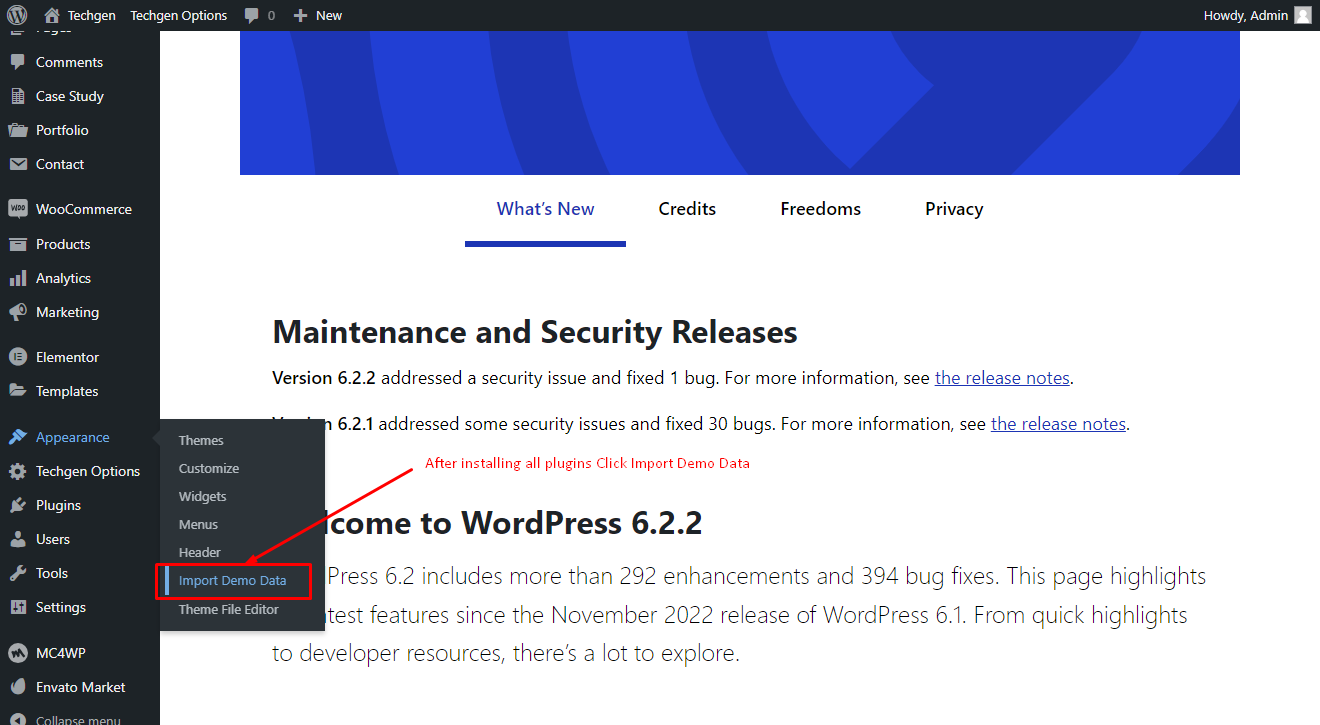The image size is (1320, 725).
Task: Switch to the Privacy tab
Action: click(x=954, y=209)
